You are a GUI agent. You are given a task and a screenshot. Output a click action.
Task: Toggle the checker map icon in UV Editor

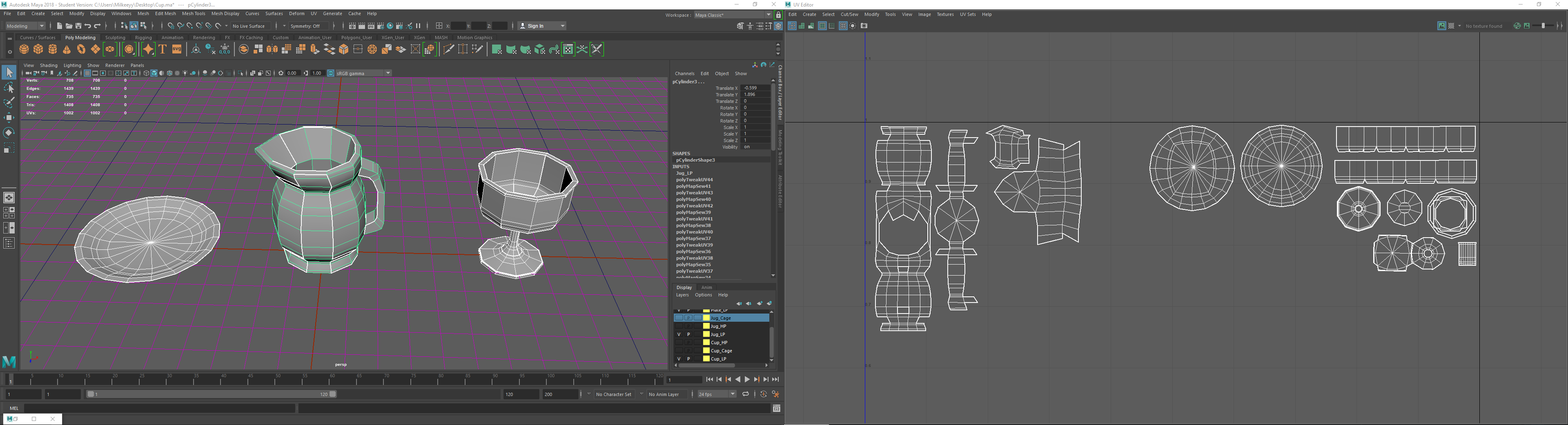pyautogui.click(x=1451, y=26)
